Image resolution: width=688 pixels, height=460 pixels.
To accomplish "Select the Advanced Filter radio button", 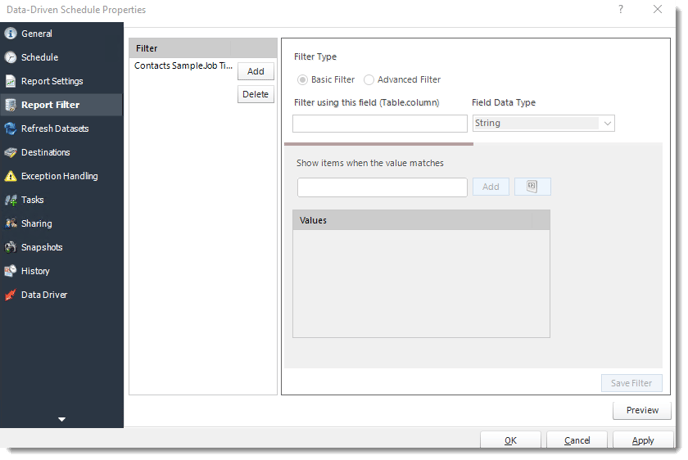I will pos(369,79).
